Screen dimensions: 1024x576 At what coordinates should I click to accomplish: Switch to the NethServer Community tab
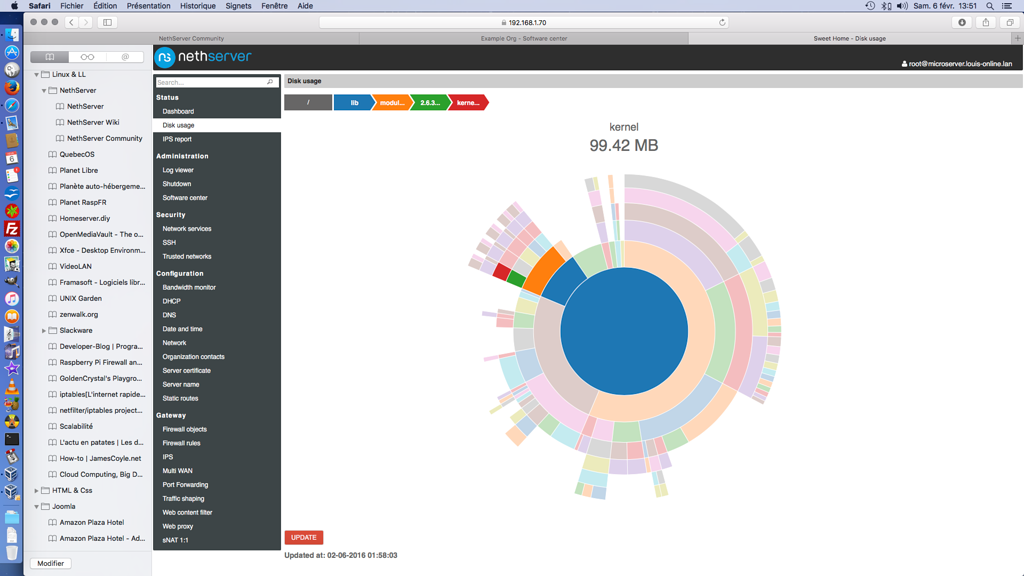tap(191, 39)
